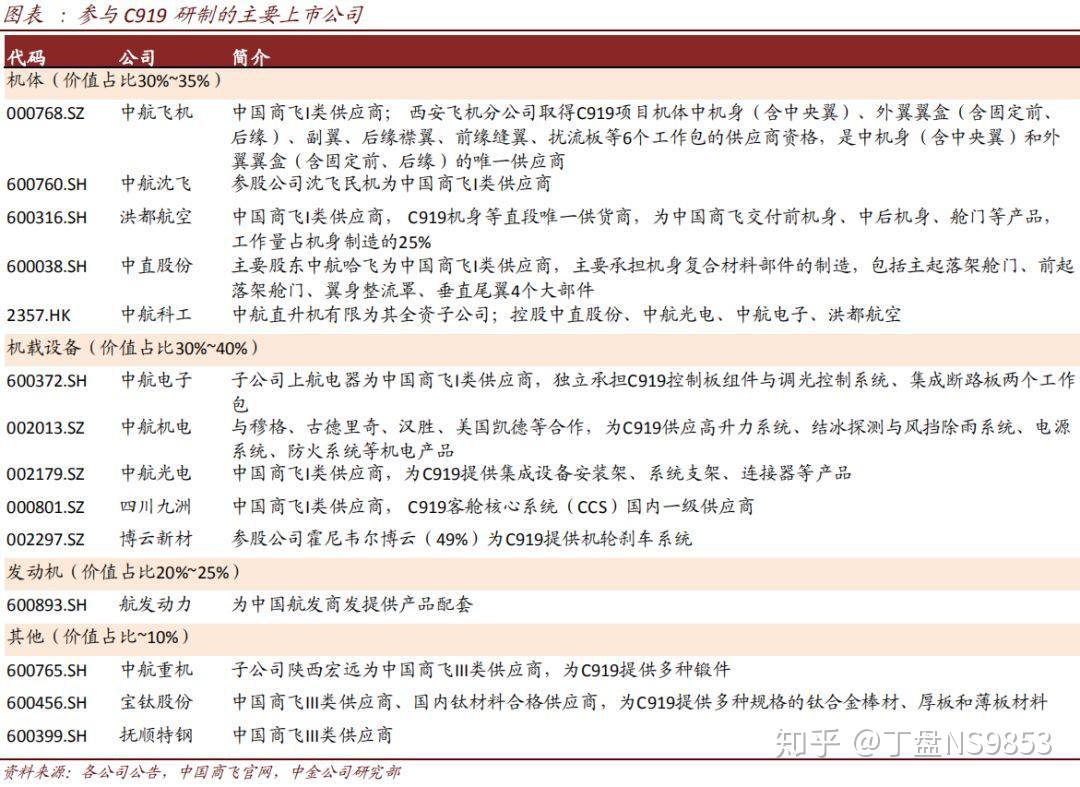The height and width of the screenshot is (787, 1080).
Task: Click company name 中直股份
Action: 156,265
